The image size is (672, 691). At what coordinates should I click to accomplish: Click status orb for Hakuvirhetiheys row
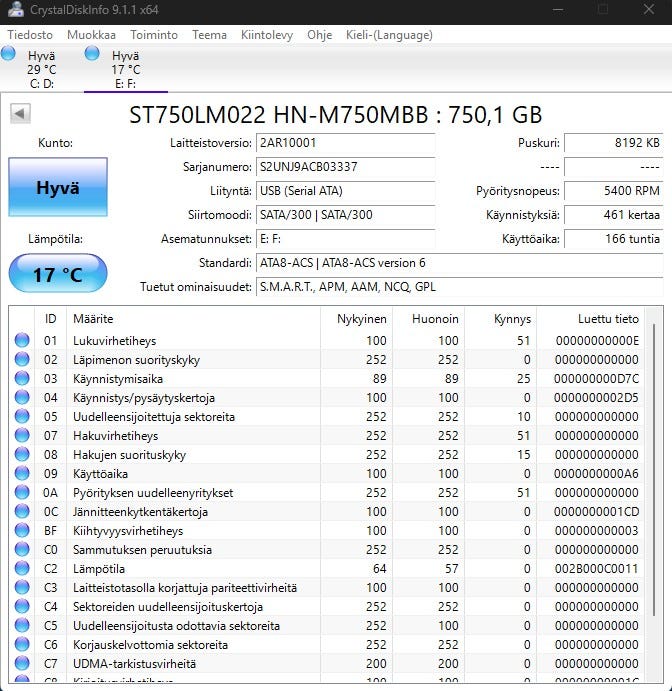[x=22, y=436]
